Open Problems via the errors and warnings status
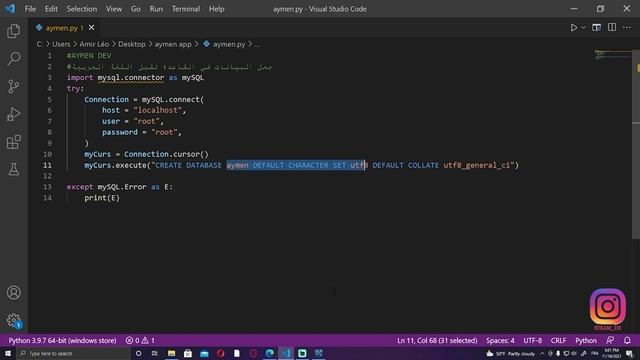Screen dimensions: 640x360 coord(140,340)
